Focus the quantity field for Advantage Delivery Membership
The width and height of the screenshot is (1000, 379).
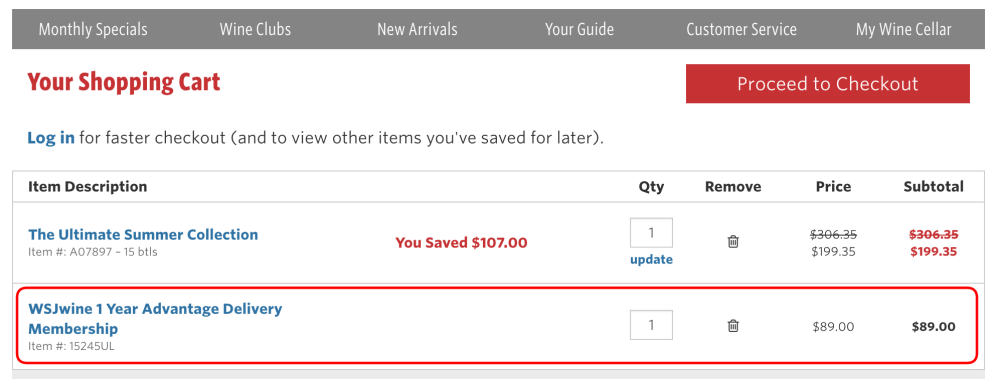651,325
